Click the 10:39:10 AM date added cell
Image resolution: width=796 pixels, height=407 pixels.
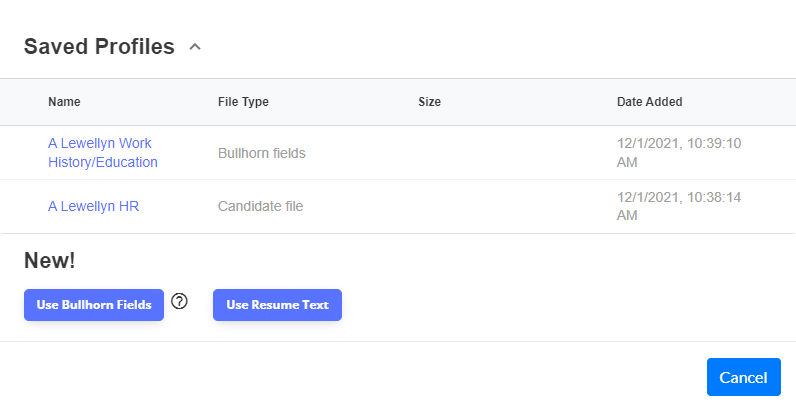(x=679, y=153)
